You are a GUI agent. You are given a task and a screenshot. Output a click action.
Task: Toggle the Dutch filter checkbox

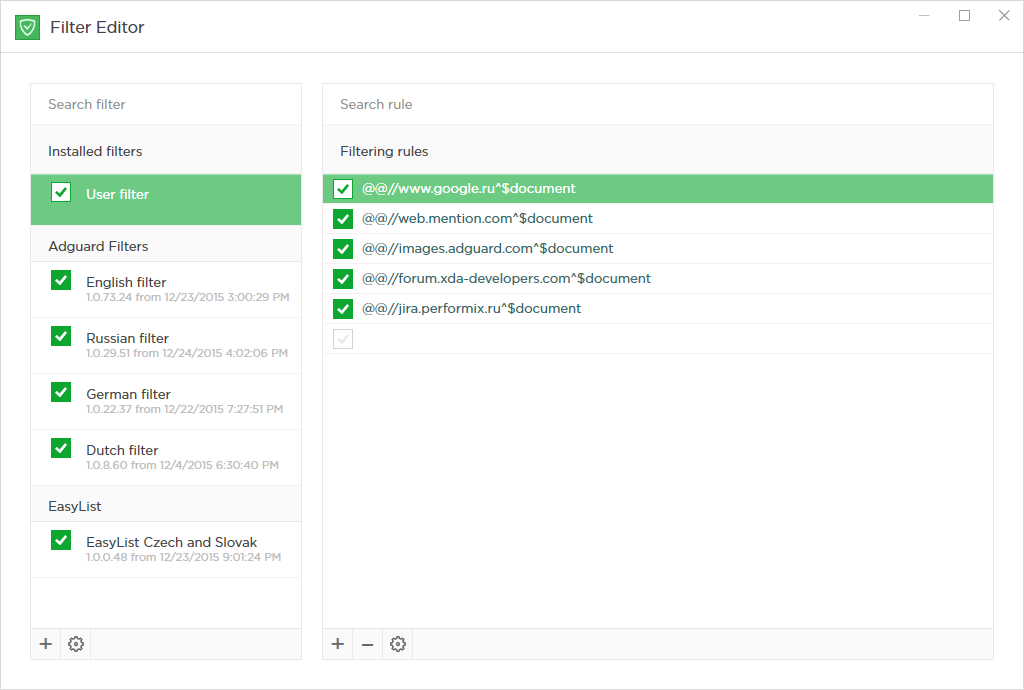coord(61,448)
